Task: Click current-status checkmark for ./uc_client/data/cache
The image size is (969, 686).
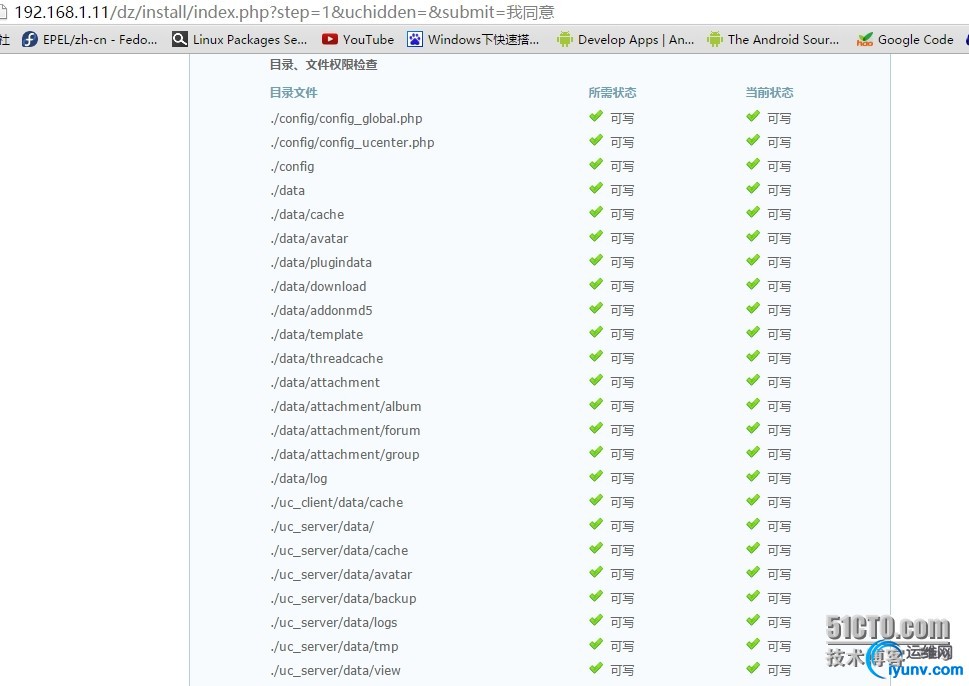Action: point(753,500)
